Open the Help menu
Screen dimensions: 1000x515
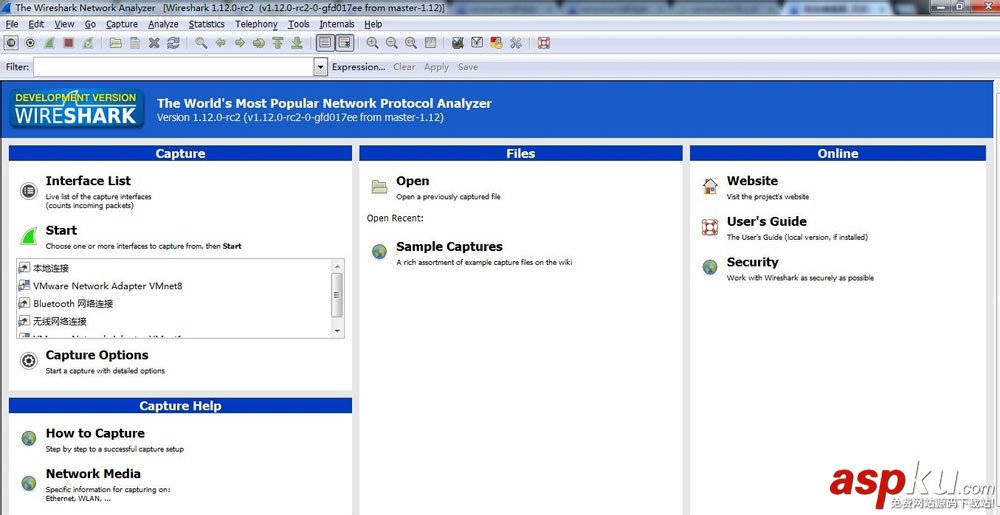(x=373, y=24)
